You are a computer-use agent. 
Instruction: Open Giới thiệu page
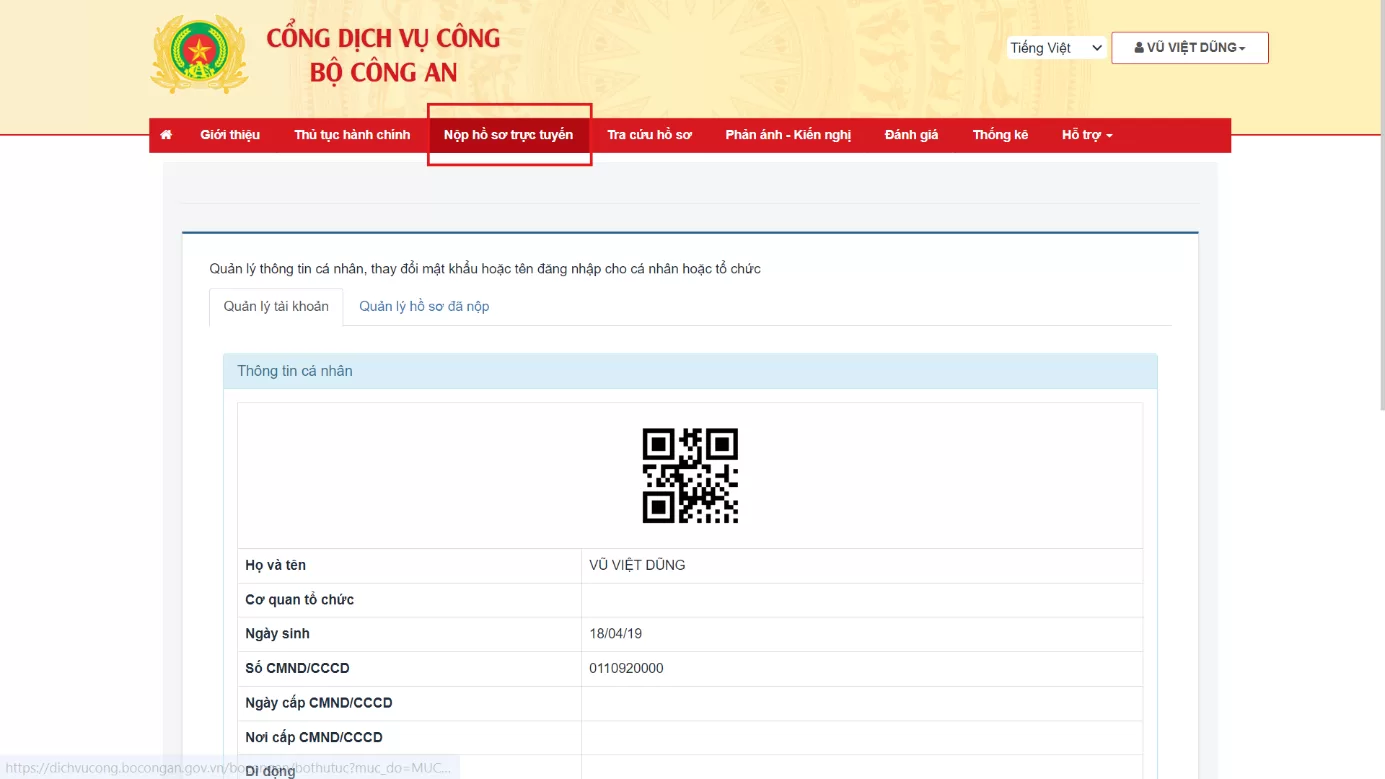[230, 135]
